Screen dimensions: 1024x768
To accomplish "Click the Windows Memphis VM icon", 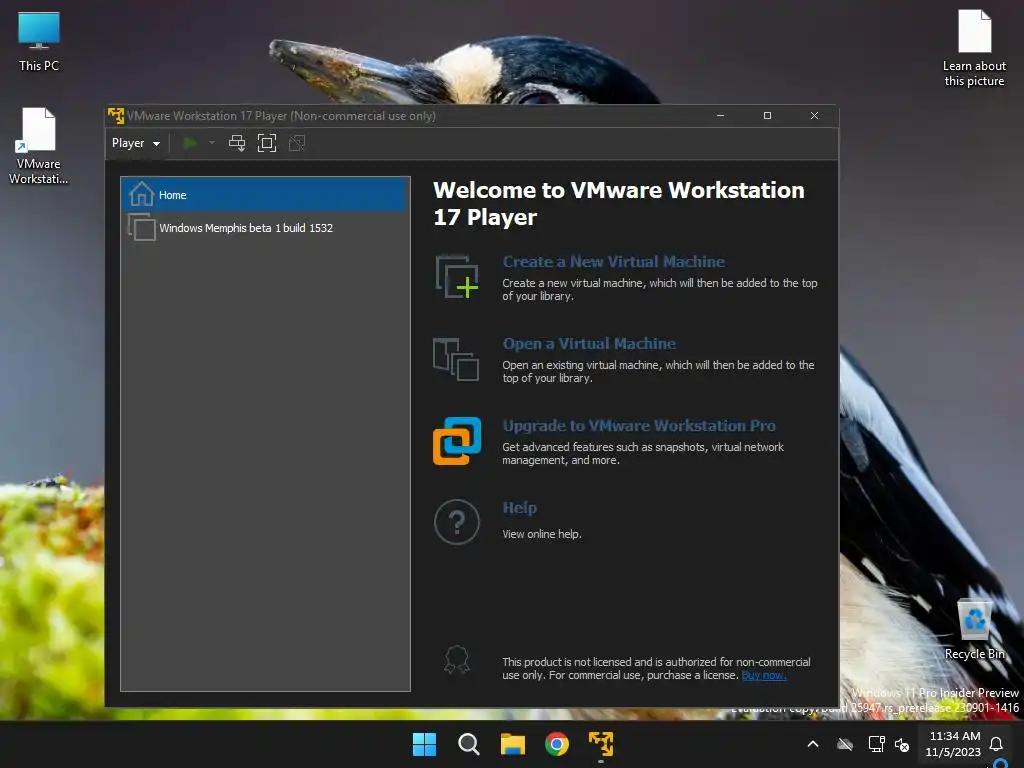I will 142,227.
